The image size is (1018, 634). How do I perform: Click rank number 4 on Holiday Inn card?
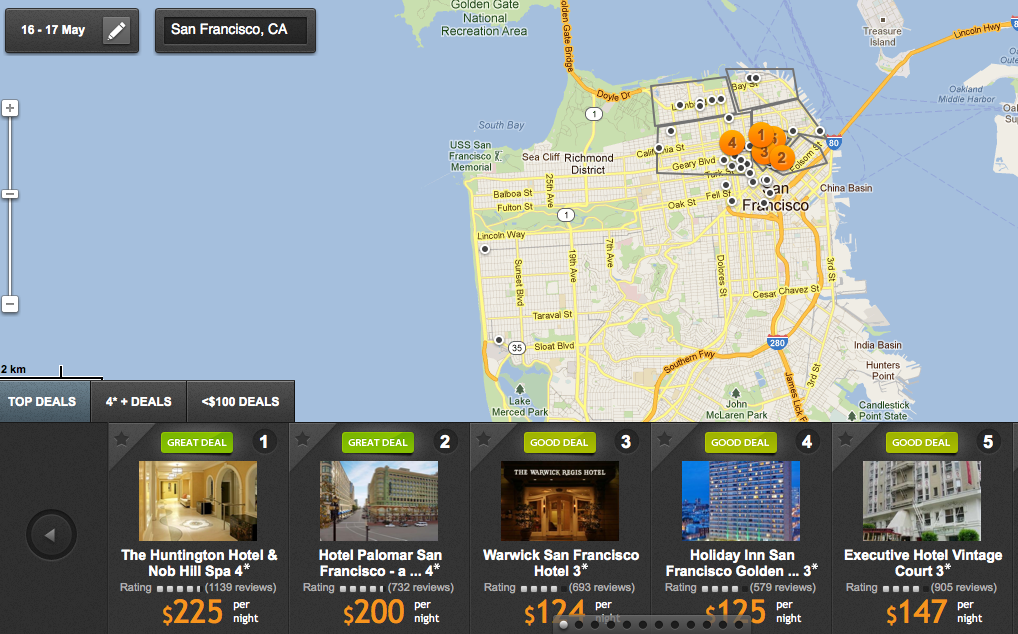tap(807, 442)
